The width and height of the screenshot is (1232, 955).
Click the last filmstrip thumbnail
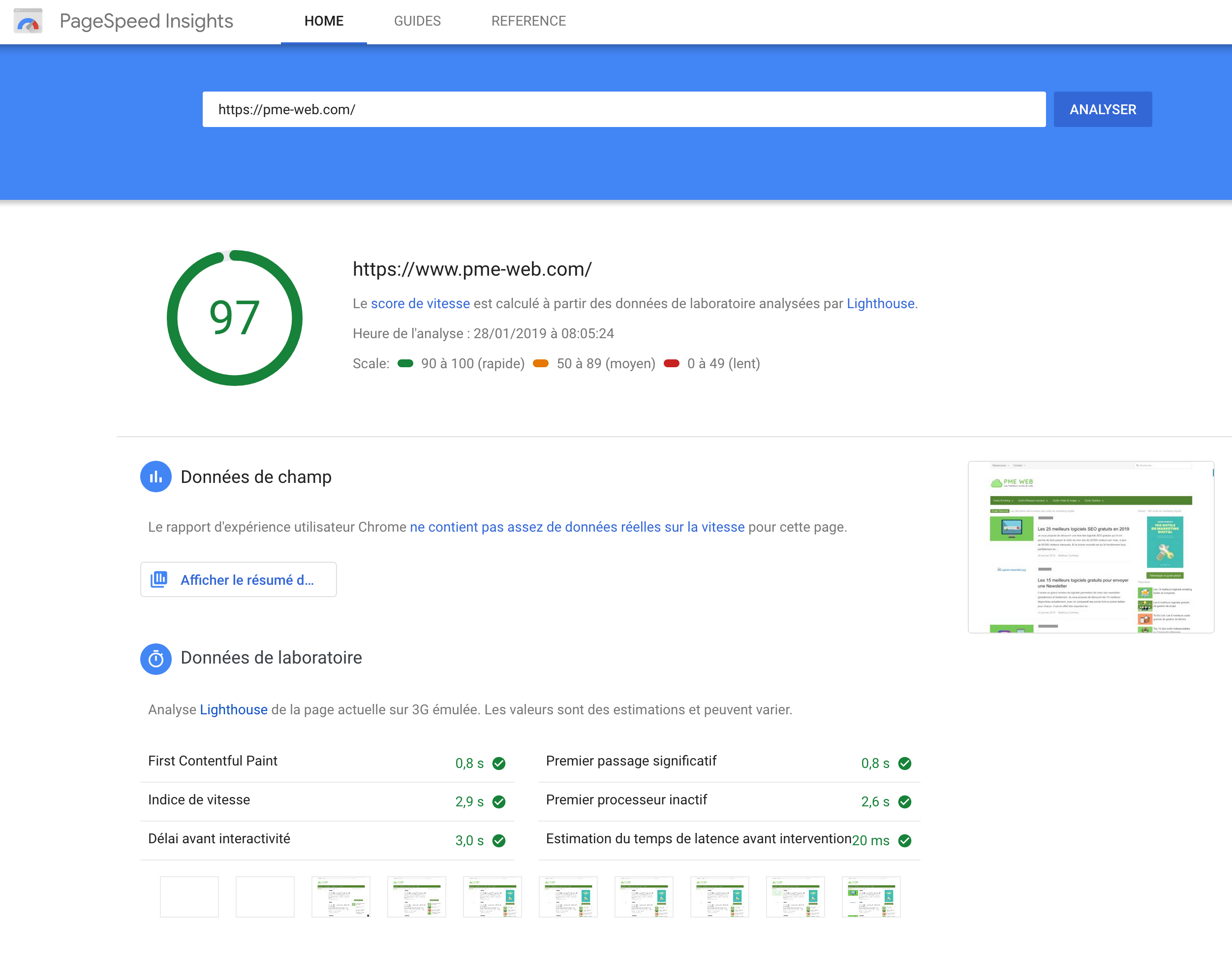871,897
